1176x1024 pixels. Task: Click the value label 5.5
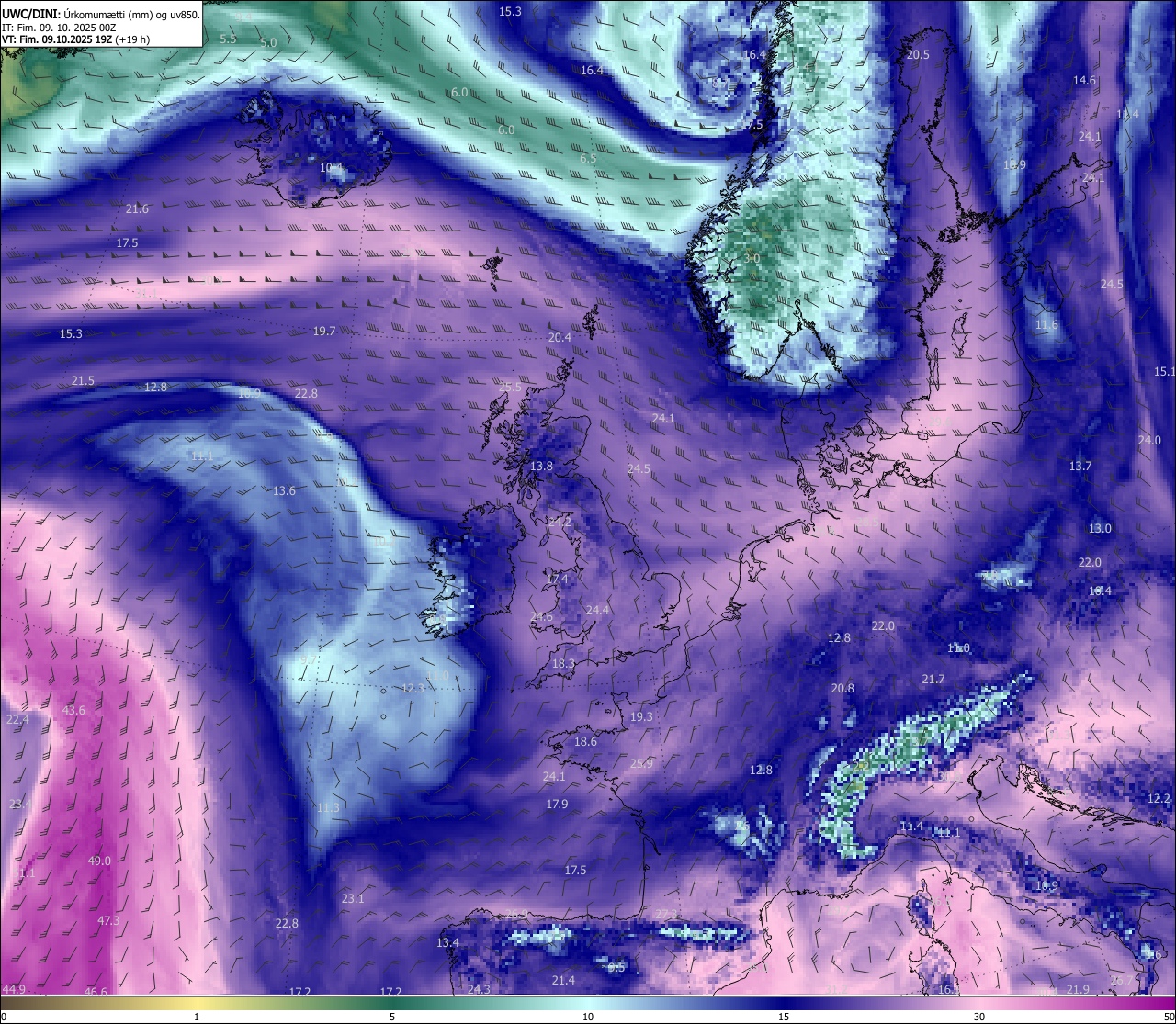click(x=229, y=39)
